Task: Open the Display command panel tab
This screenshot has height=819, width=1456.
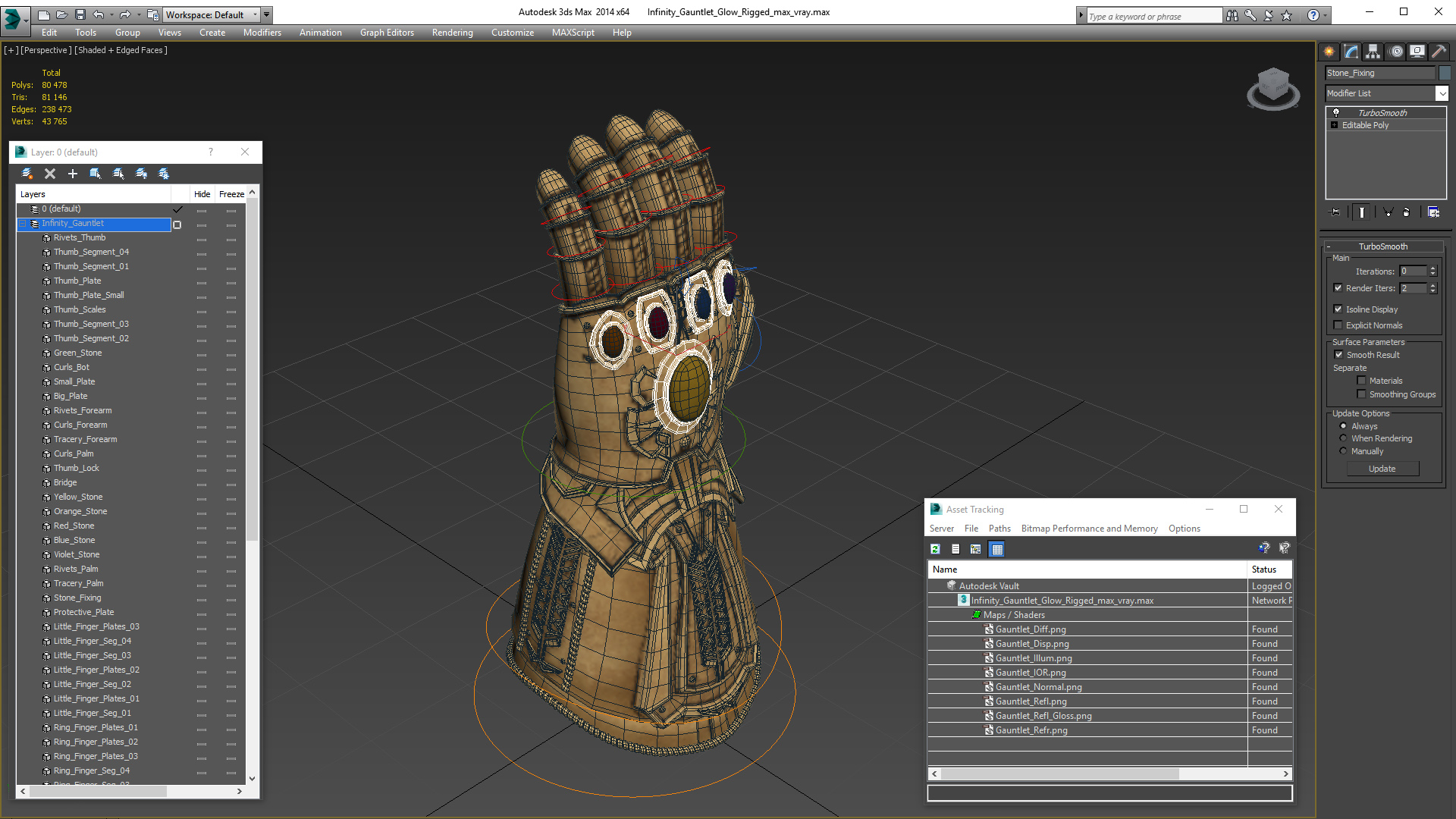Action: (x=1417, y=52)
